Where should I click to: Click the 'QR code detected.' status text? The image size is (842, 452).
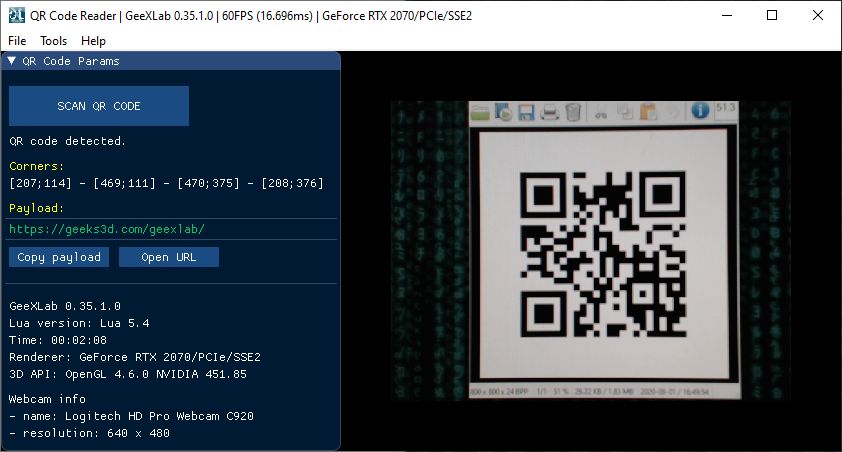(67, 141)
